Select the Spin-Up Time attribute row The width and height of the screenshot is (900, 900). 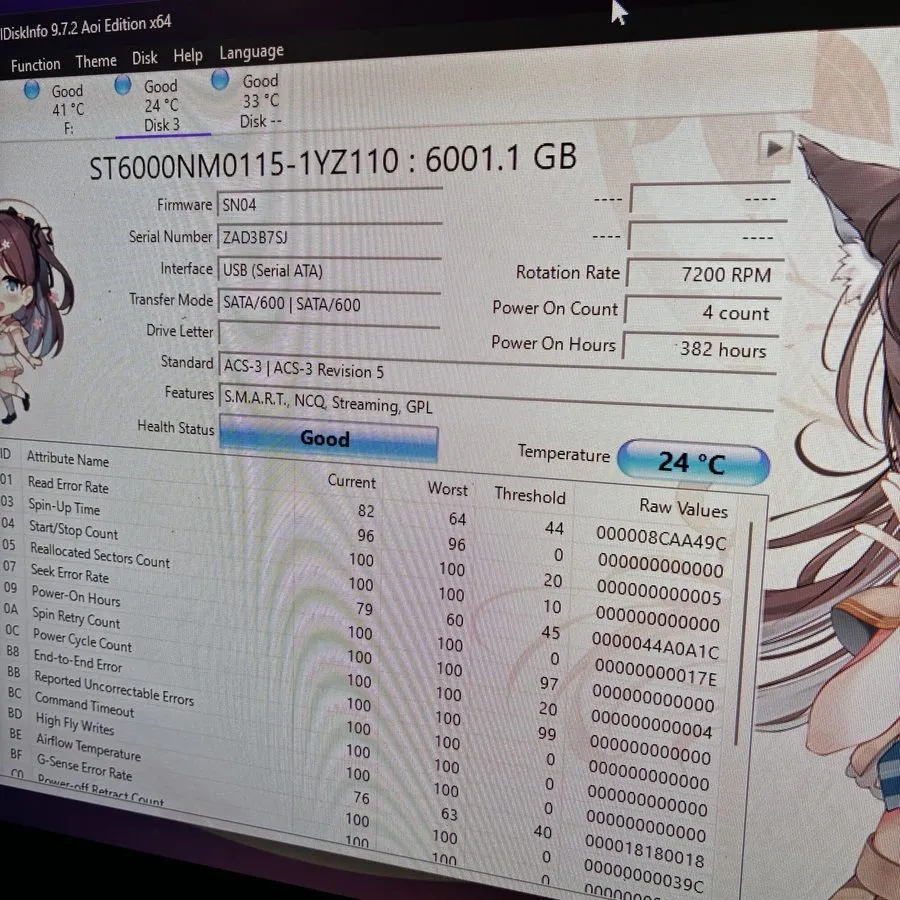pyautogui.click(x=364, y=535)
